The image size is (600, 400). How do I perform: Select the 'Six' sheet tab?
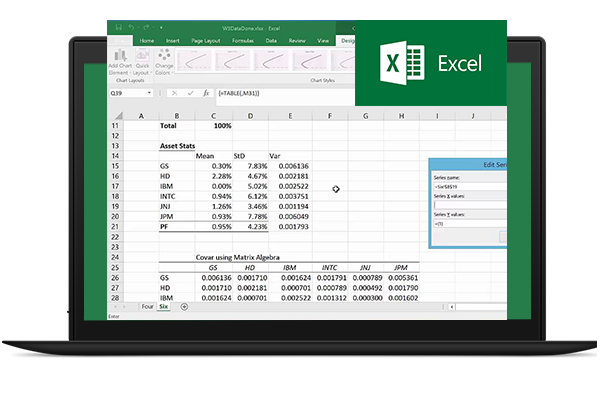pos(163,307)
